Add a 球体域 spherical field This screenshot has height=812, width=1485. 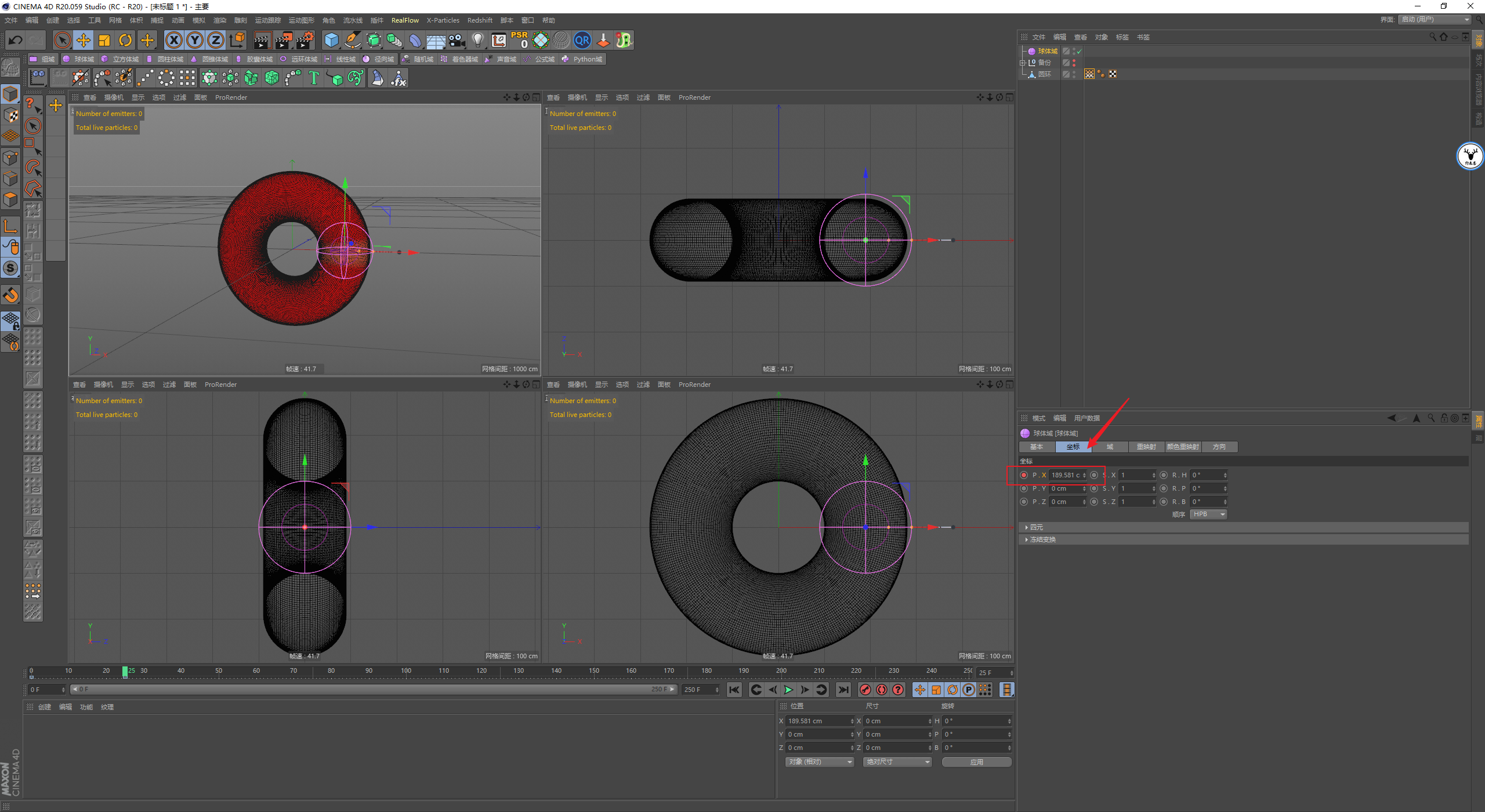(x=78, y=59)
